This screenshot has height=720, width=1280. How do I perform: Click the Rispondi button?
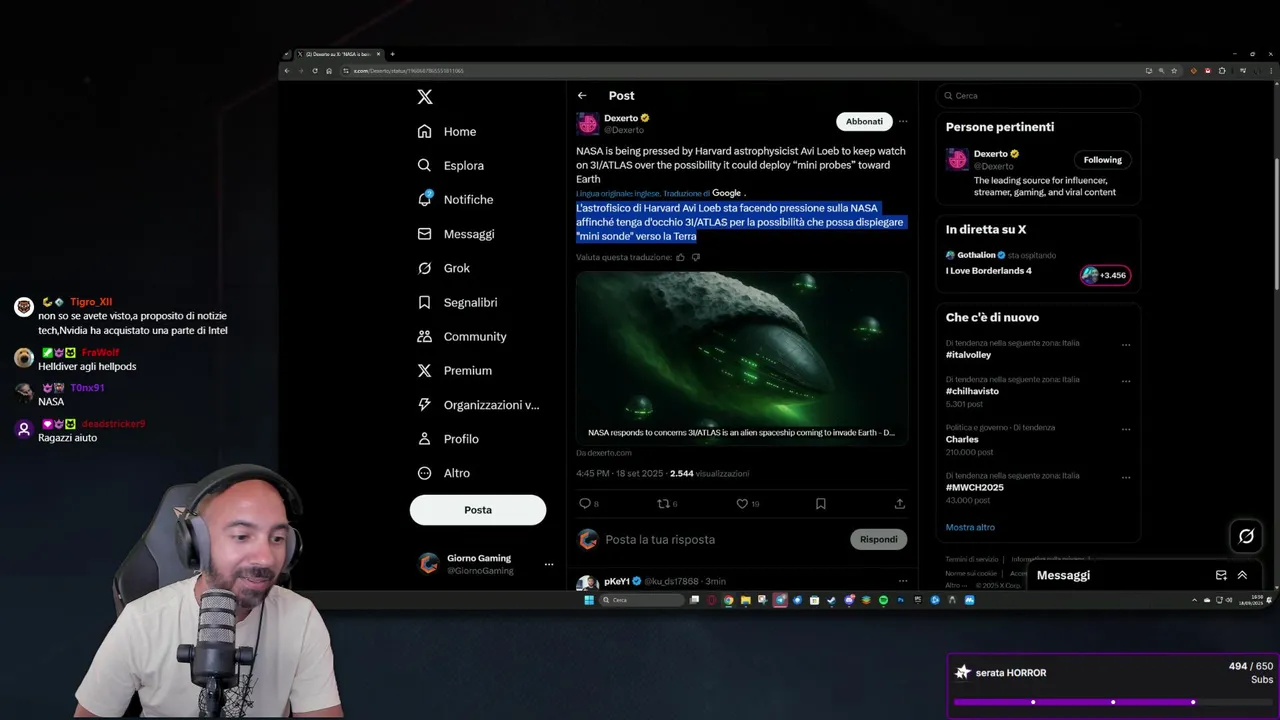tap(879, 540)
